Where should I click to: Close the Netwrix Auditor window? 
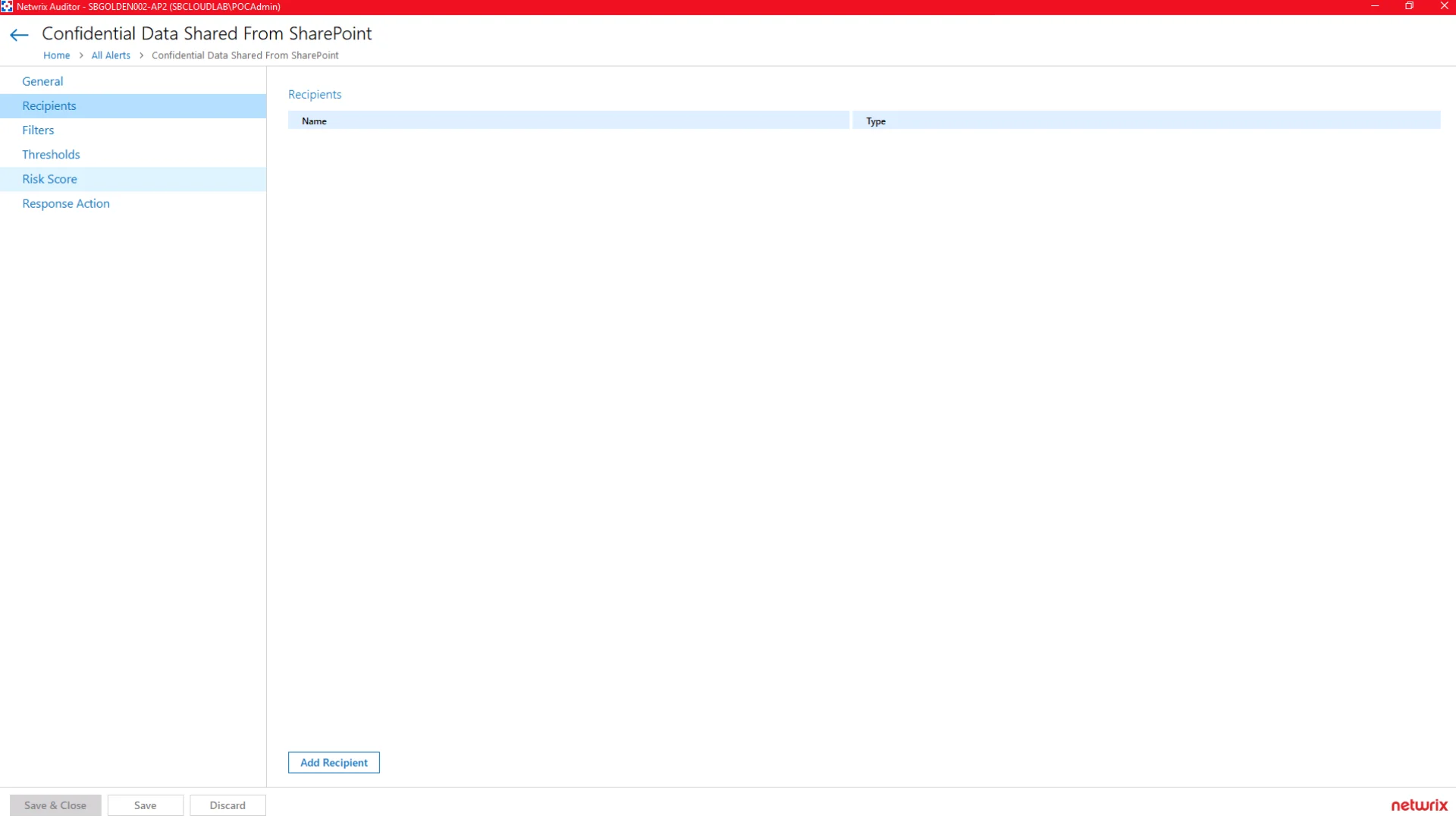coord(1444,6)
